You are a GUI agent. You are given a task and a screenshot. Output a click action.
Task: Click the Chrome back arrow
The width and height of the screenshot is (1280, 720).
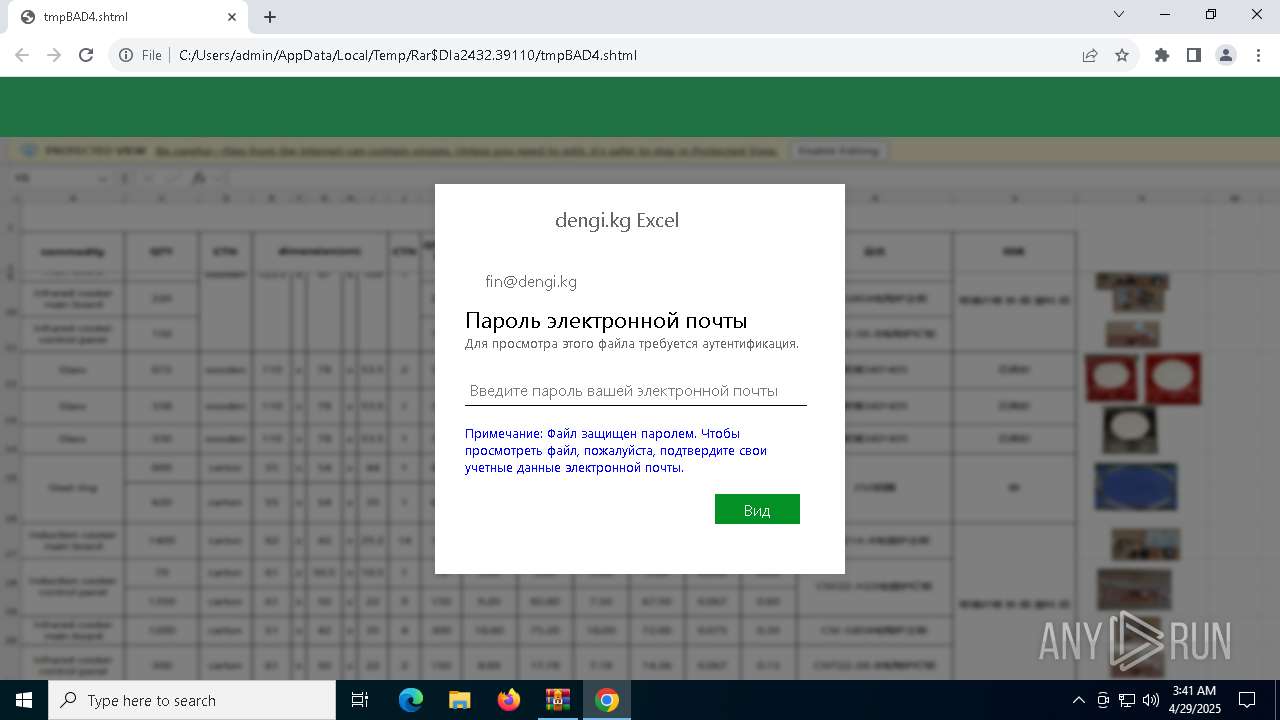22,55
